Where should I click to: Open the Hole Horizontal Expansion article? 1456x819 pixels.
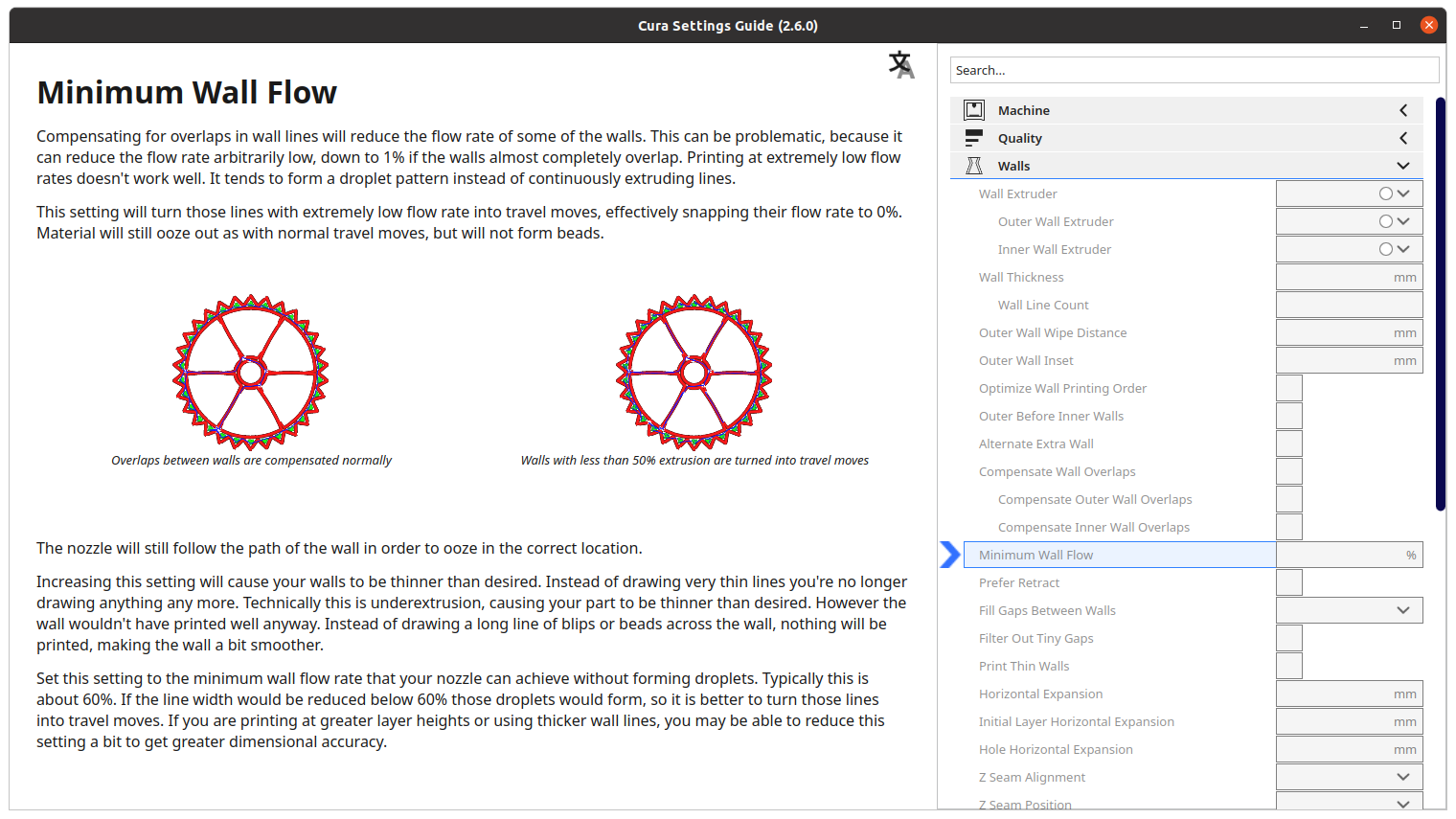(1056, 749)
